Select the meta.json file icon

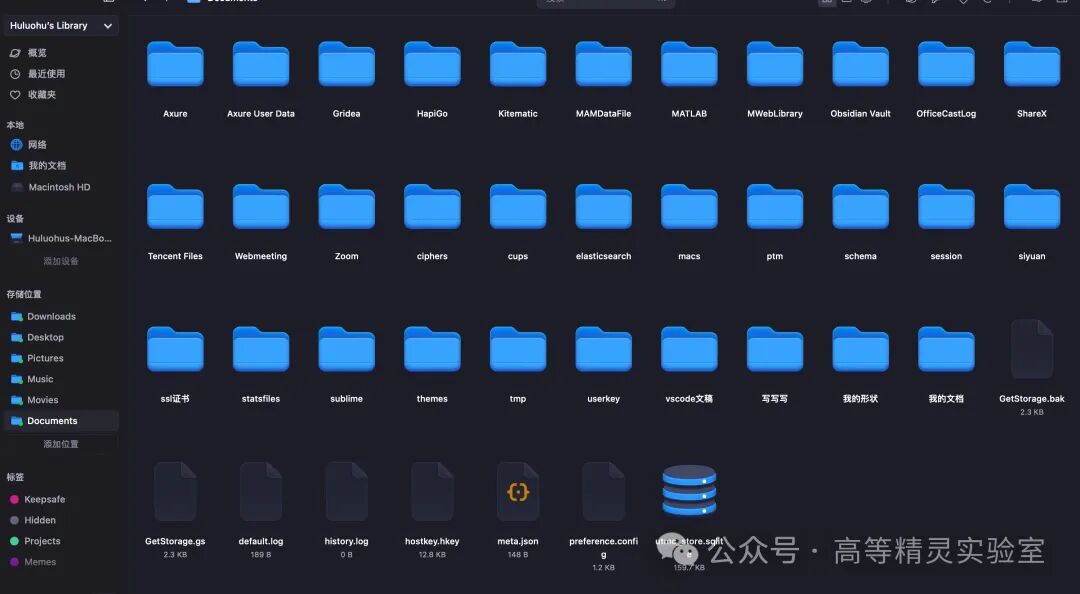coord(518,491)
